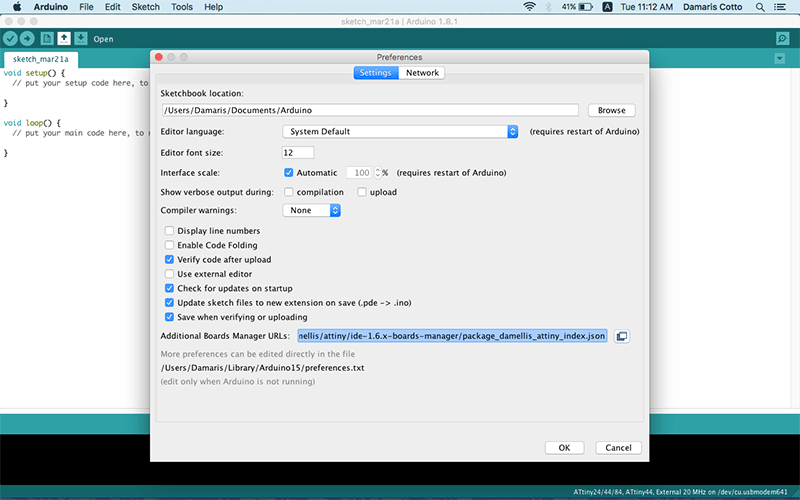The width and height of the screenshot is (800, 500).
Task: Click the interface scale 100 value field
Action: (360, 173)
